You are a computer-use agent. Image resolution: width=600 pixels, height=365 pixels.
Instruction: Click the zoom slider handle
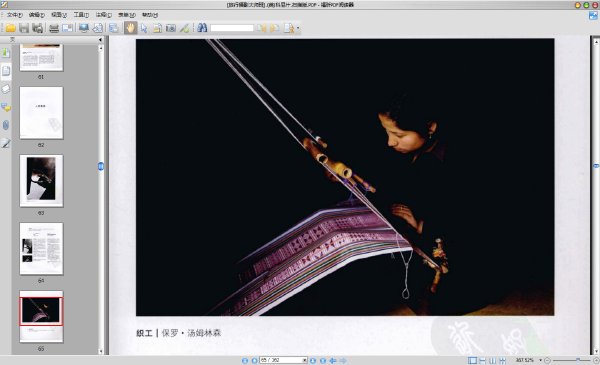[578, 360]
